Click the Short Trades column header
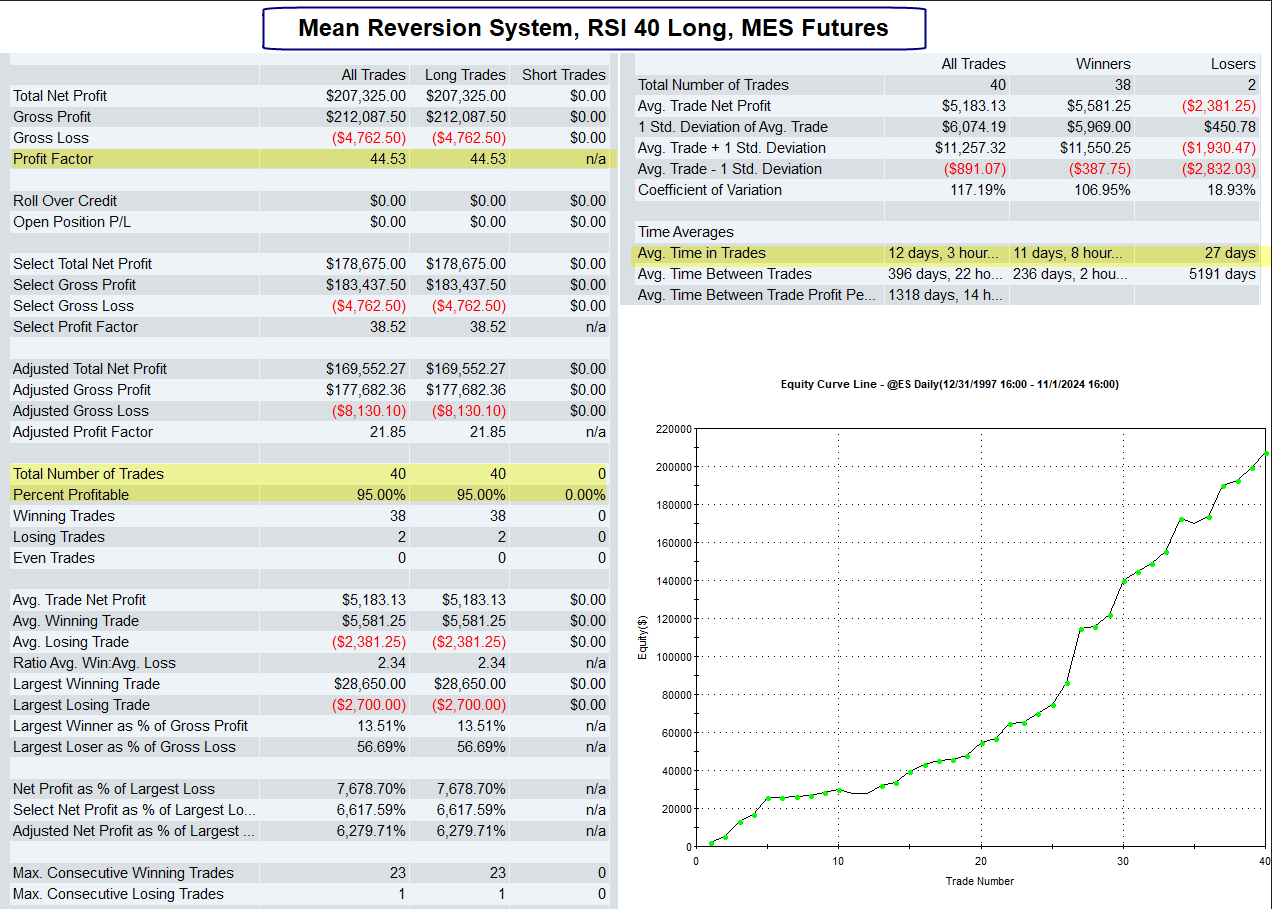Viewport: 1272px width, 909px height. coord(564,75)
